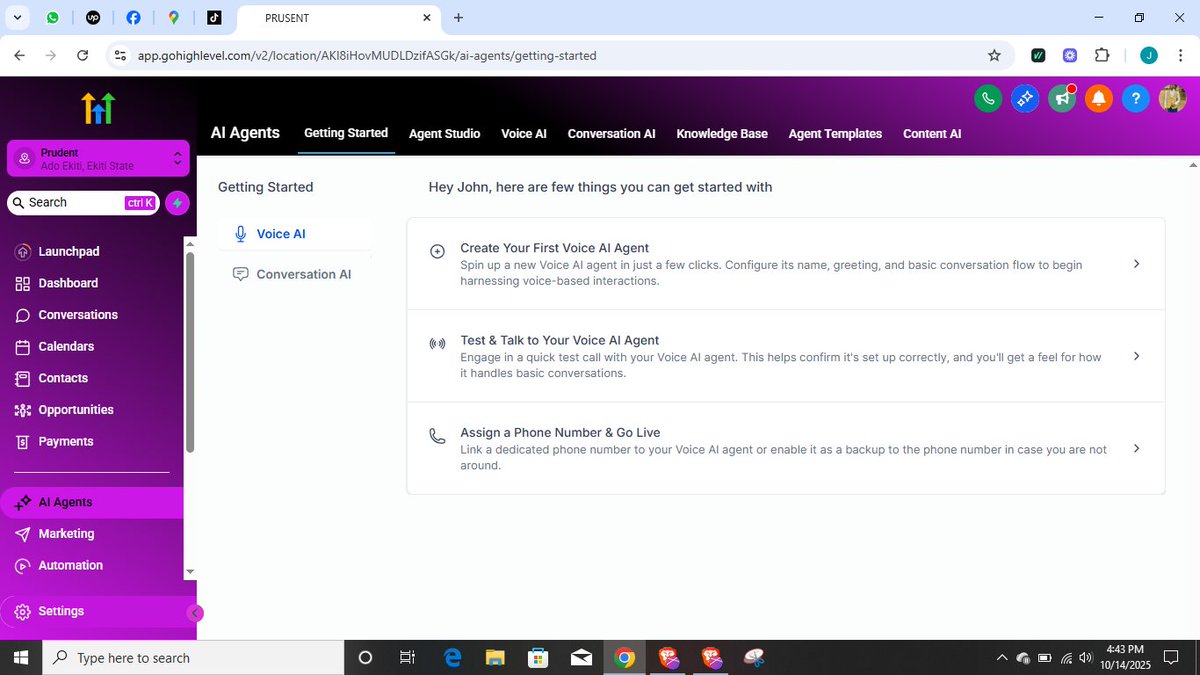Click the HighLevel arrows logo
This screenshot has height=675, width=1200.
click(98, 108)
